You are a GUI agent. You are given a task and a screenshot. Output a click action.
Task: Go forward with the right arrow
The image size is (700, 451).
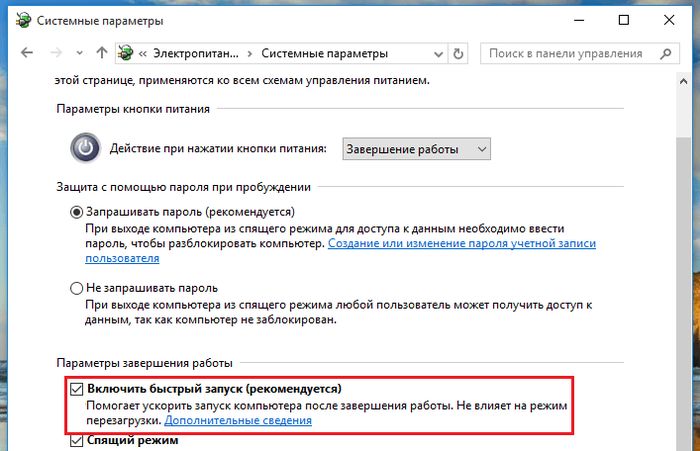coord(54,53)
